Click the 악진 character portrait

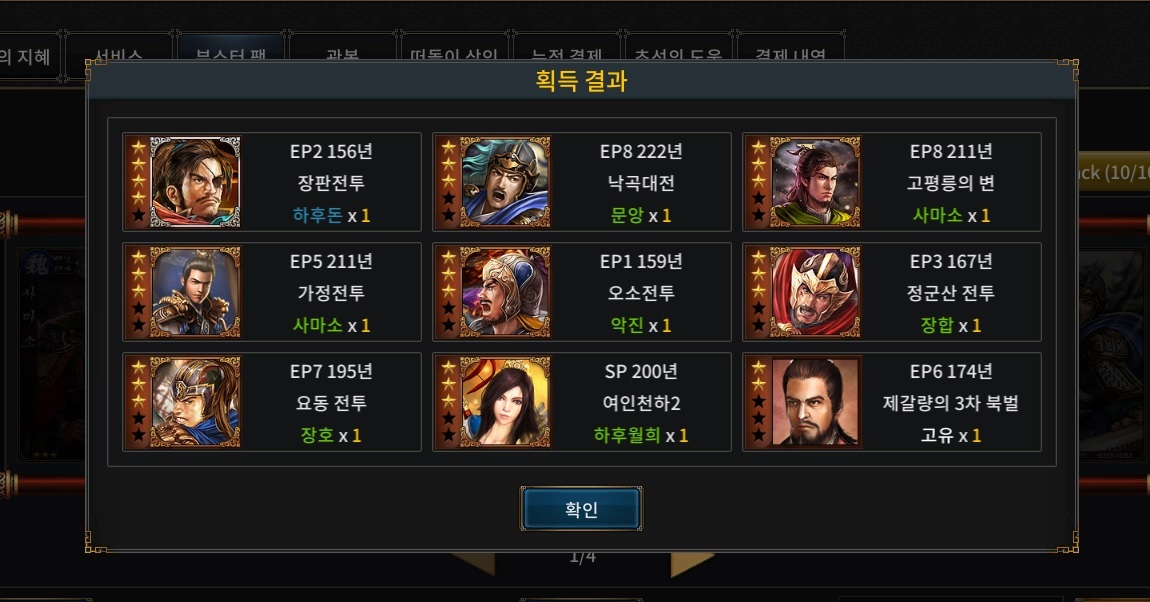coord(505,292)
